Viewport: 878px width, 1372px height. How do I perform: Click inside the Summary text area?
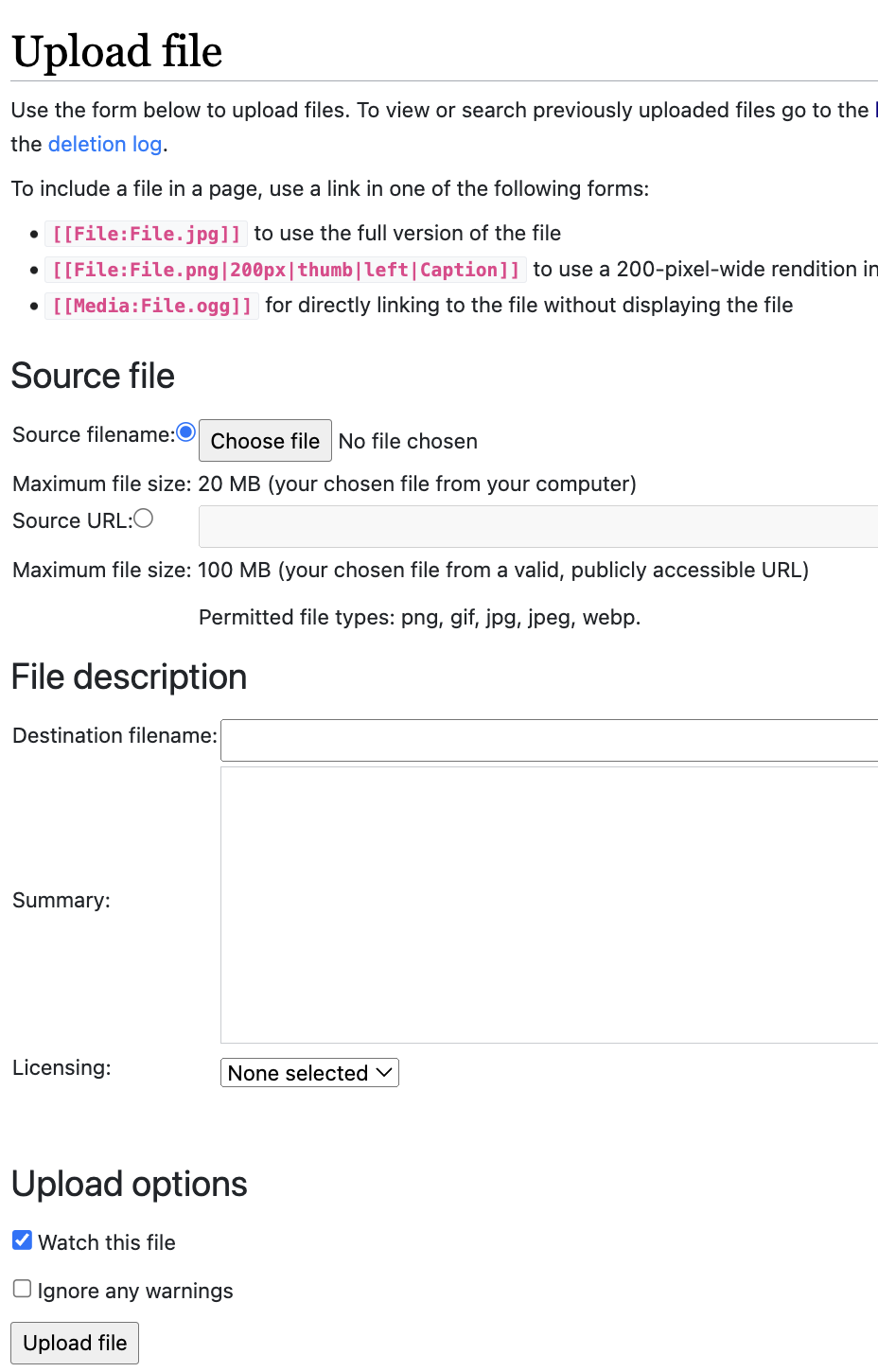tap(550, 905)
